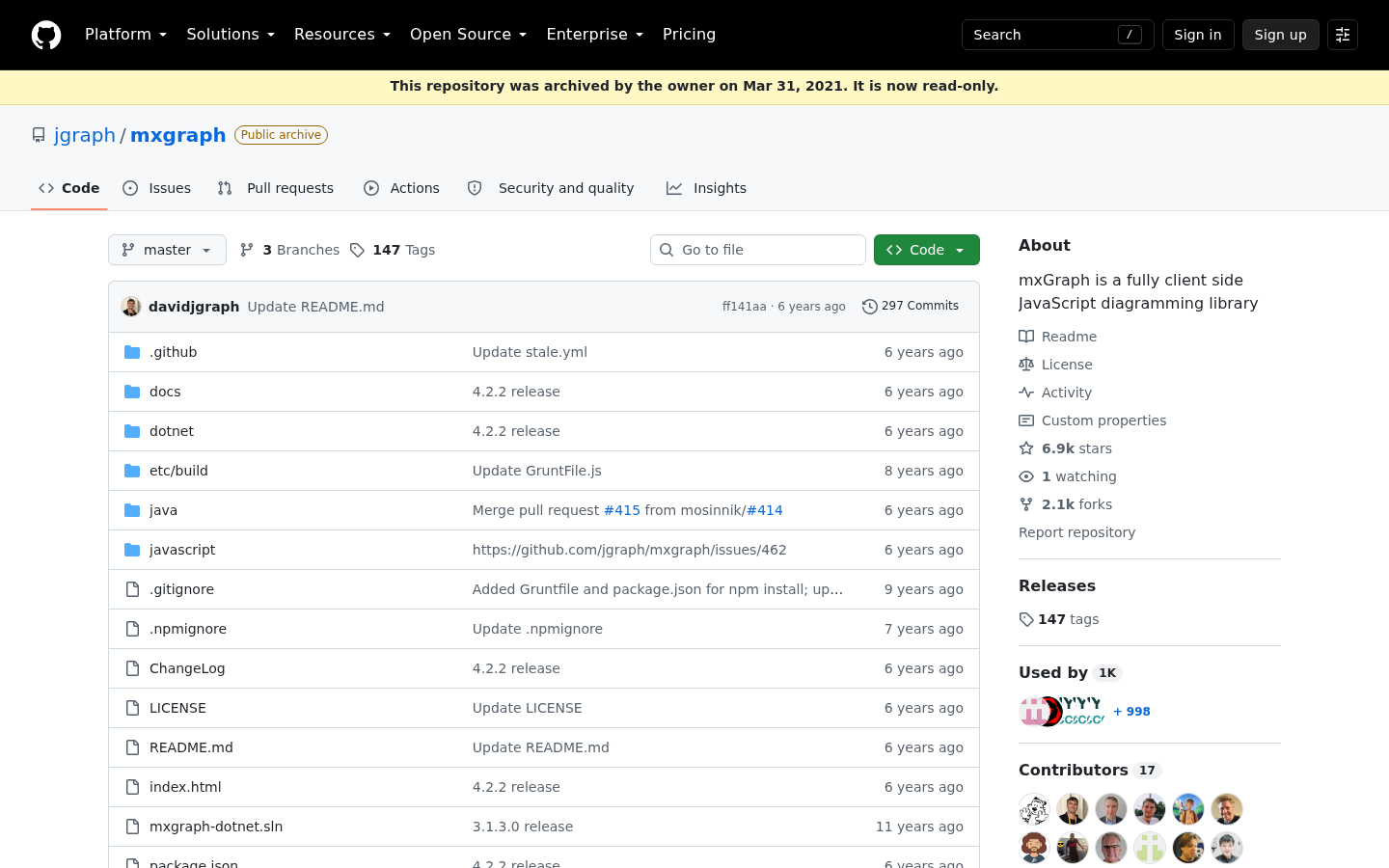Open the Update GruntFile.js commit message
Viewport: 1389px width, 868px height.
point(537,471)
